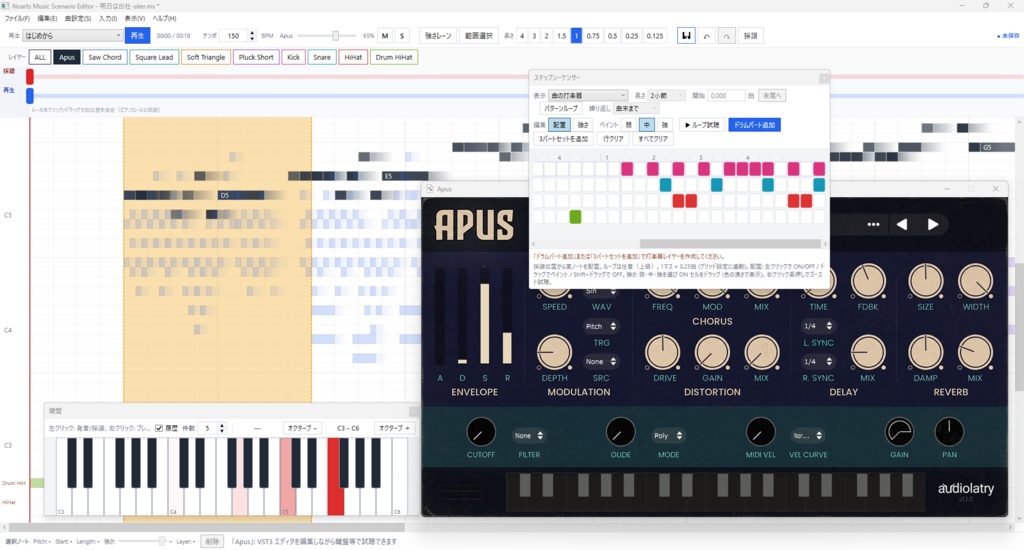The image size is (1024, 550).
Task: Click the Apus GAIN knob in the bottom row
Action: click(899, 432)
